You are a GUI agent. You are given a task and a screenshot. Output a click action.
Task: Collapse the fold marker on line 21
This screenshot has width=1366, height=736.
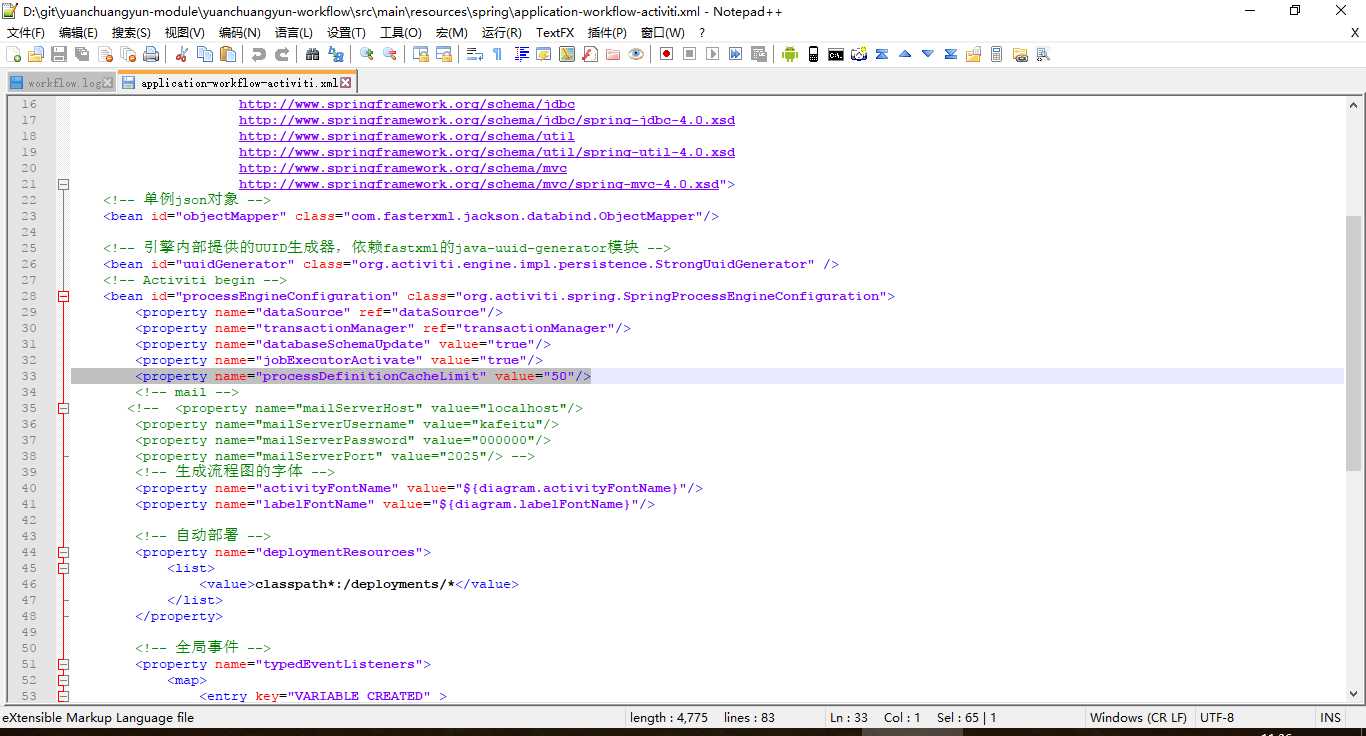pos(64,184)
